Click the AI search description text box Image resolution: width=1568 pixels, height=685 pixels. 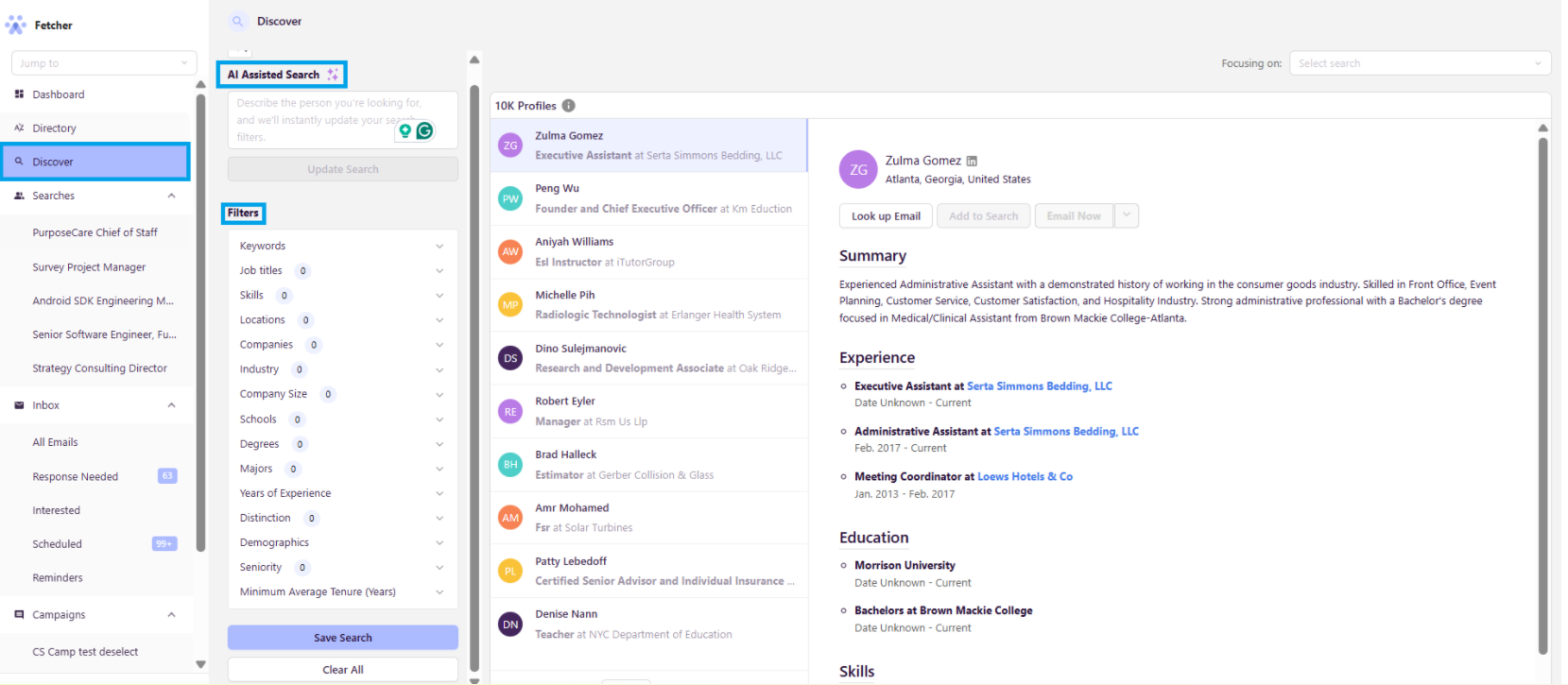[343, 120]
